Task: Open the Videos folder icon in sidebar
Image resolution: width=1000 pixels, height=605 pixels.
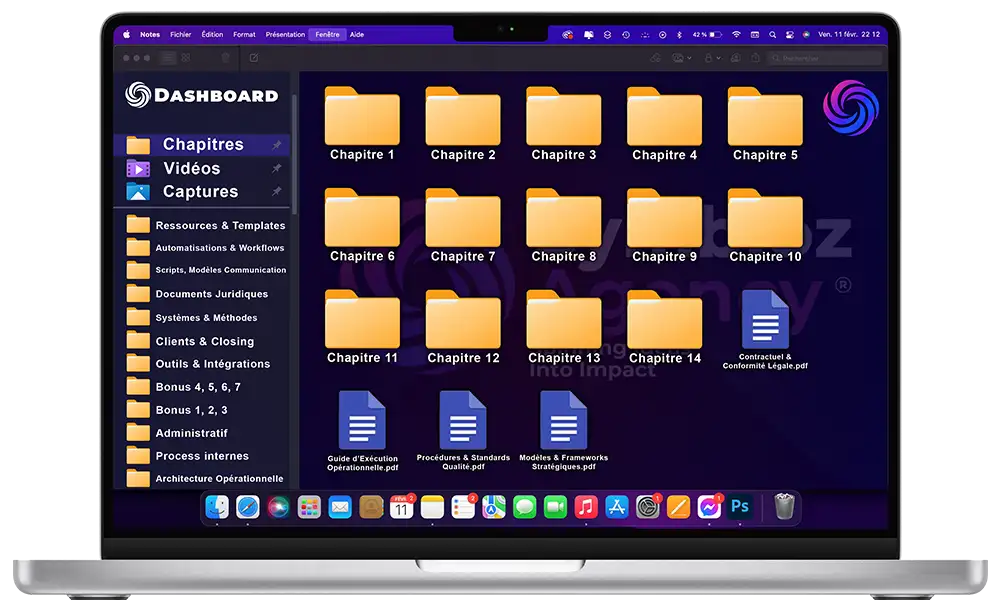Action: (138, 168)
